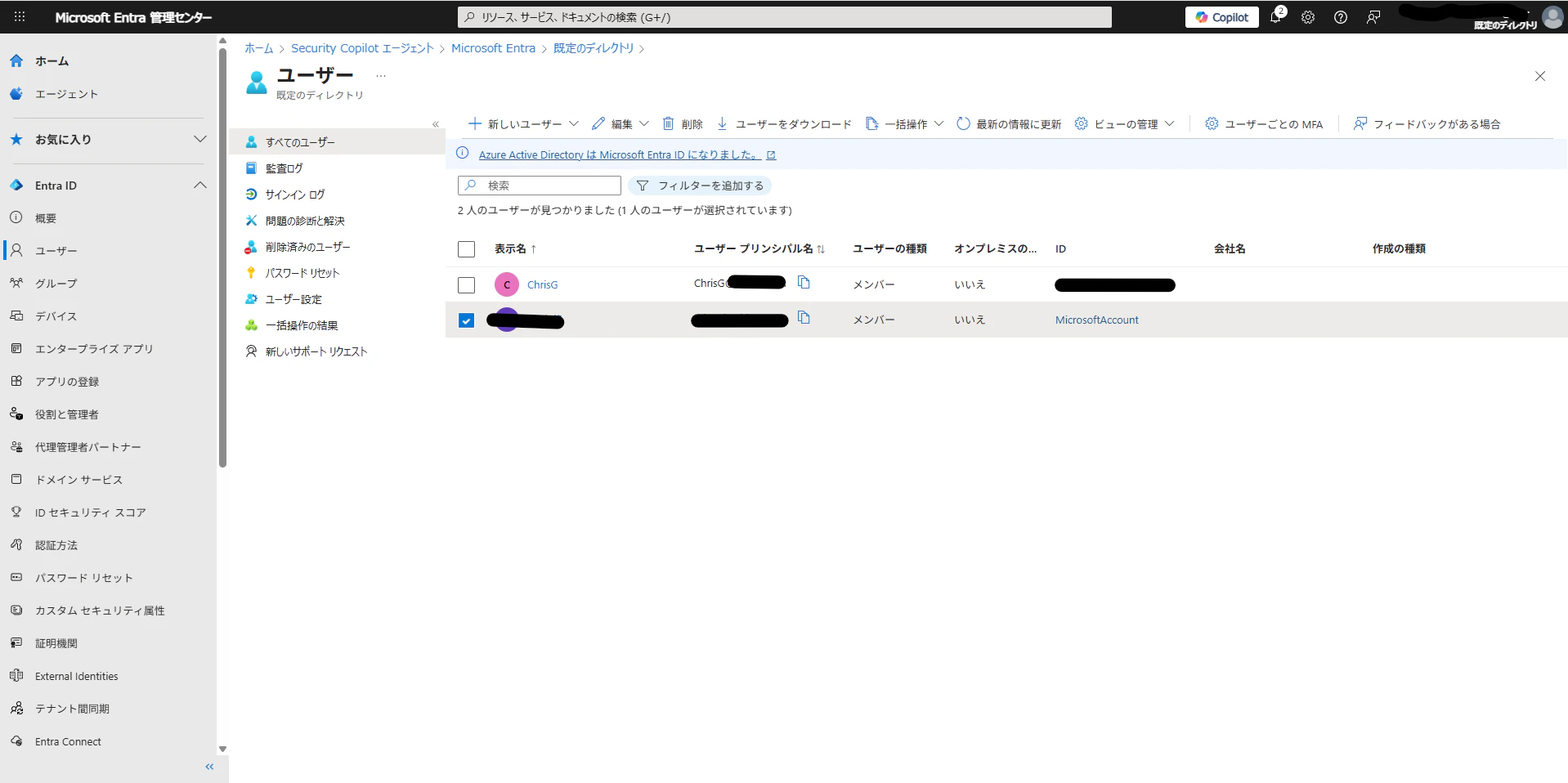Click the サインイン ログ icon
1568x783 pixels.
pyautogui.click(x=252, y=194)
